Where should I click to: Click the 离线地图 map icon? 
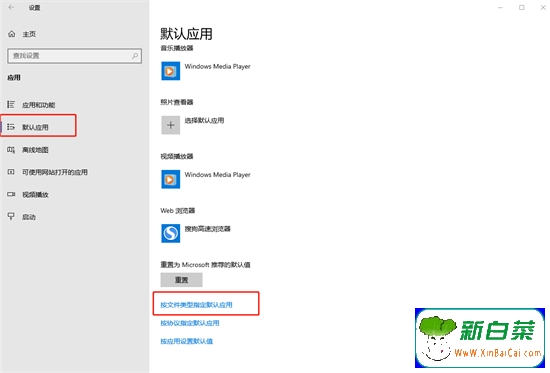coord(11,150)
